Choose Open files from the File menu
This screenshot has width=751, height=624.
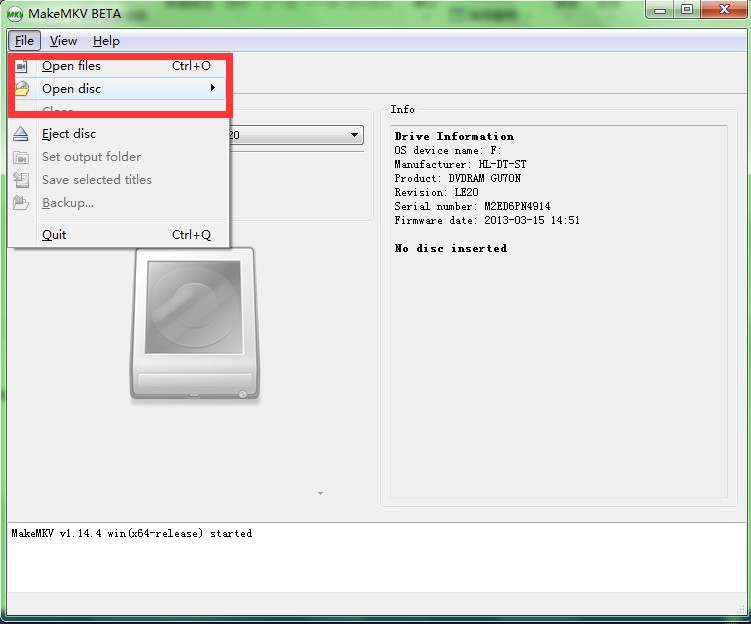(120, 66)
